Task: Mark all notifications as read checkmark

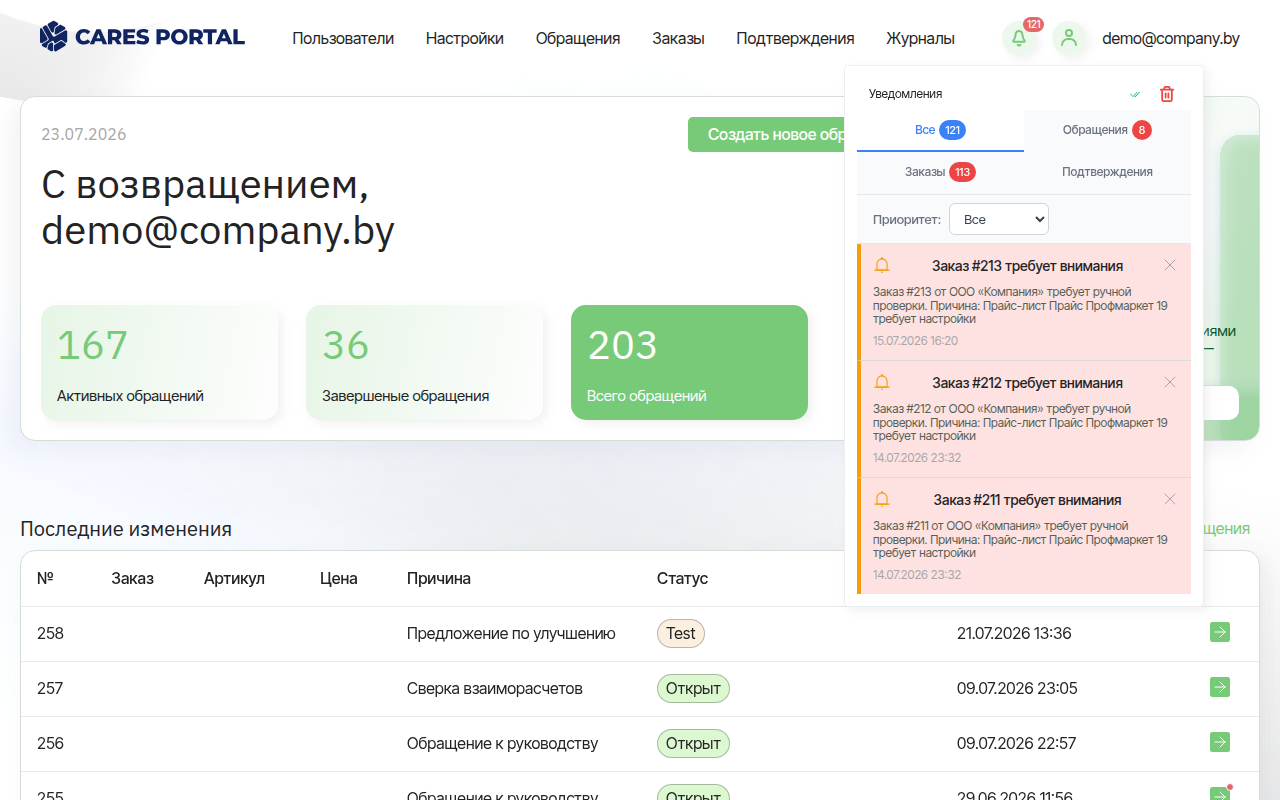Action: (x=1135, y=94)
